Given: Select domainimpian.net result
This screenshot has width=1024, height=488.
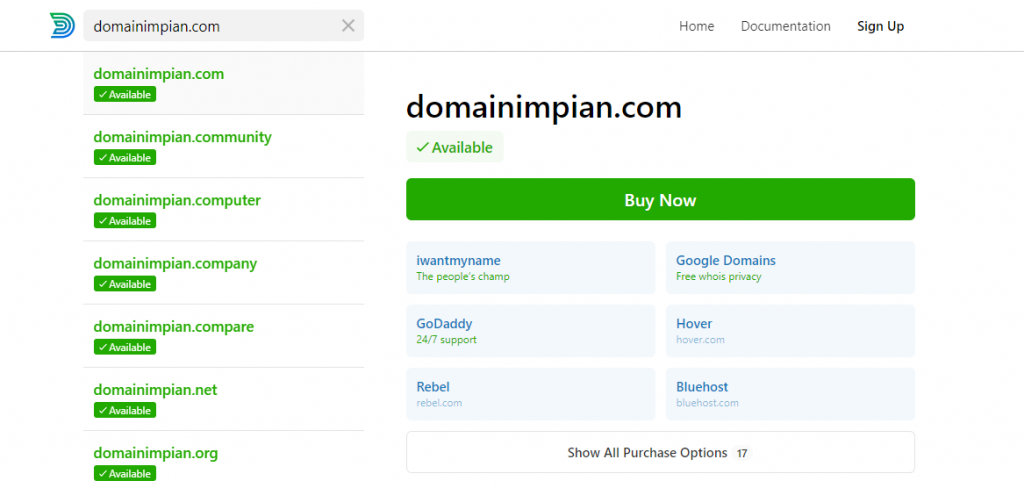Looking at the screenshot, I should [x=223, y=399].
